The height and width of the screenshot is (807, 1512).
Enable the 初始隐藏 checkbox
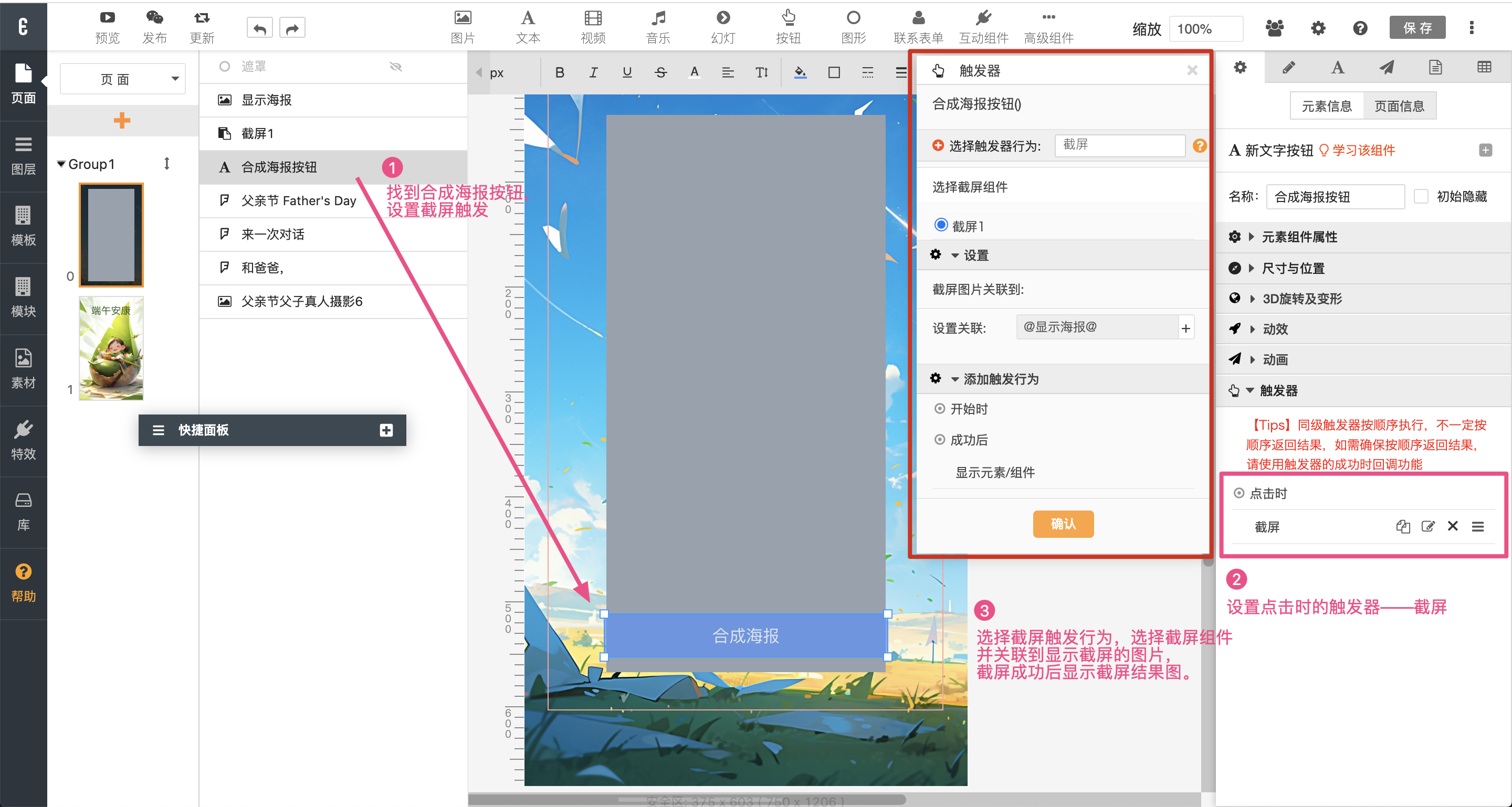[x=1421, y=196]
